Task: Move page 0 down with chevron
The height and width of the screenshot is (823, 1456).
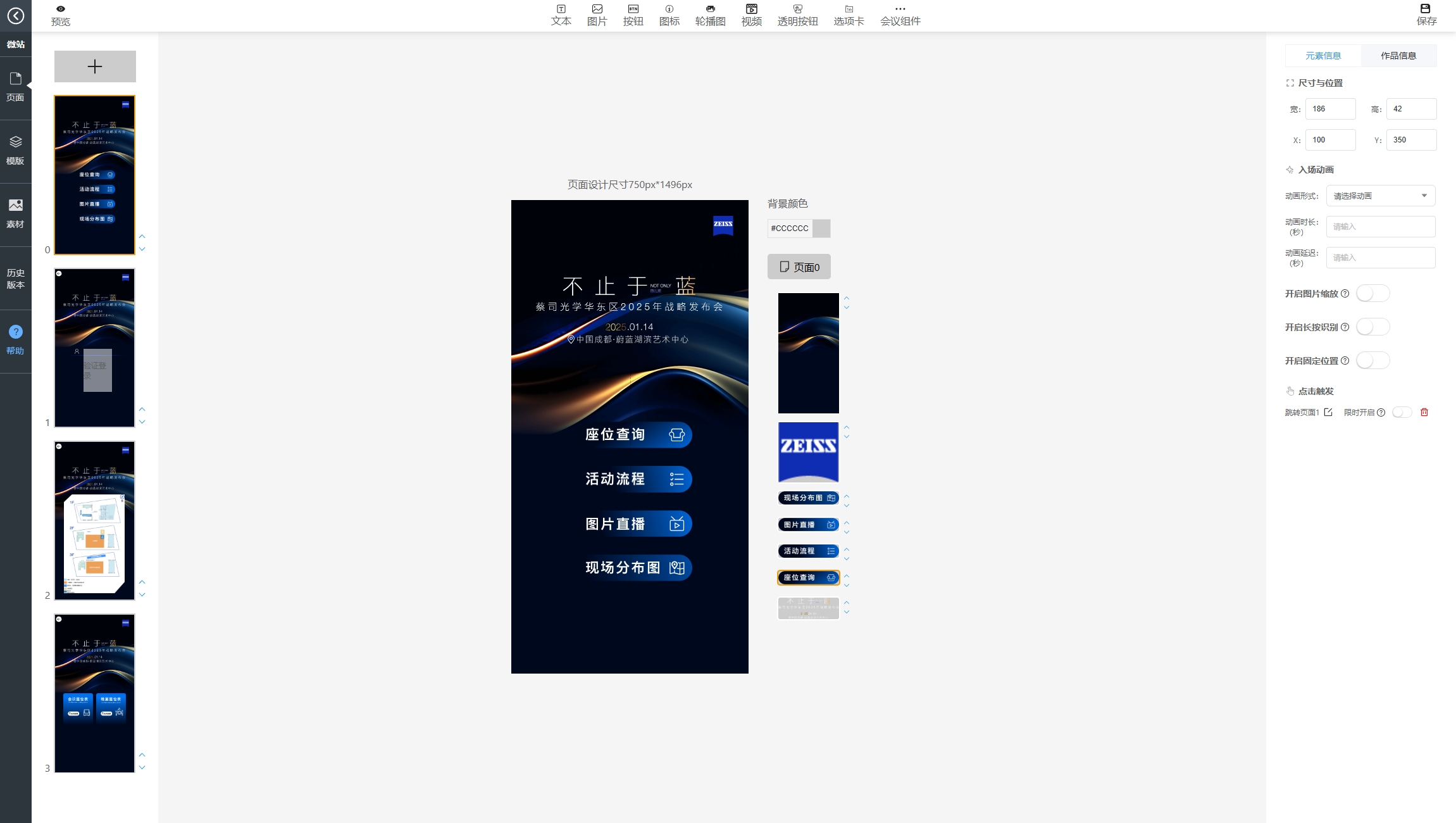Action: pos(142,249)
